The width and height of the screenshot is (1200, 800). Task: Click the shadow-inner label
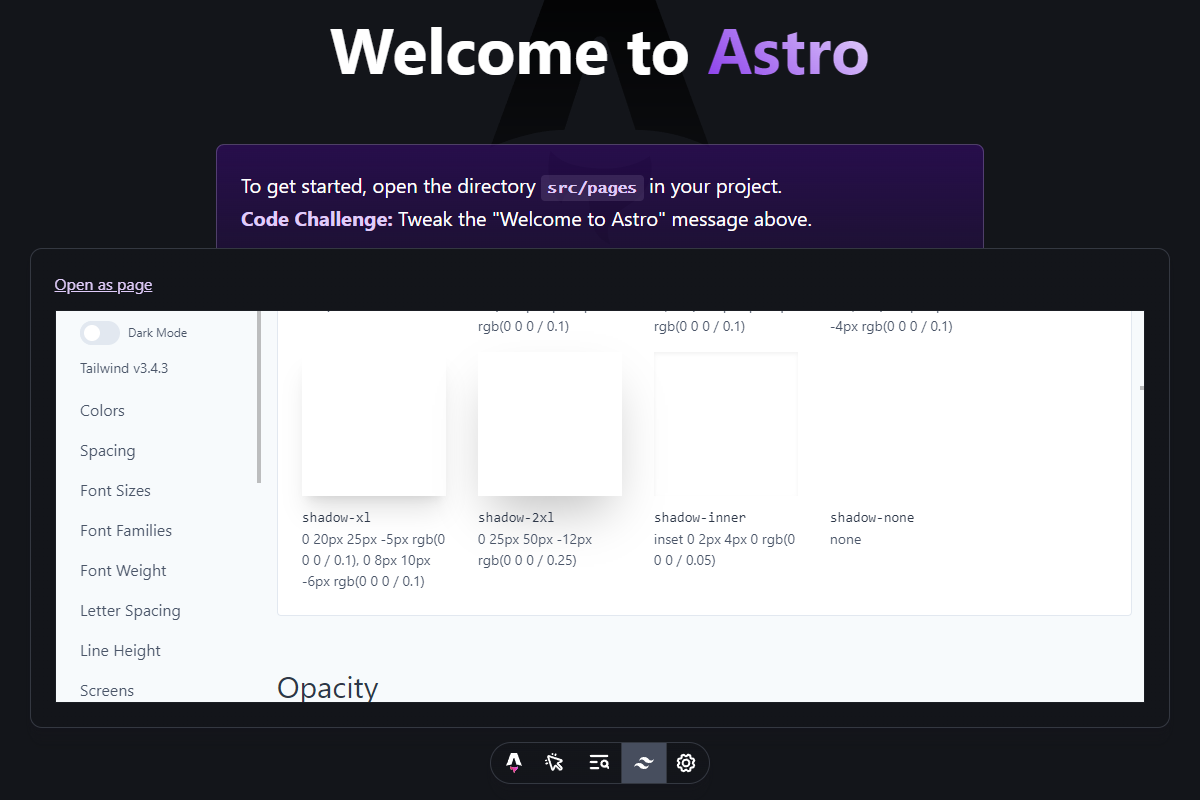click(x=700, y=518)
